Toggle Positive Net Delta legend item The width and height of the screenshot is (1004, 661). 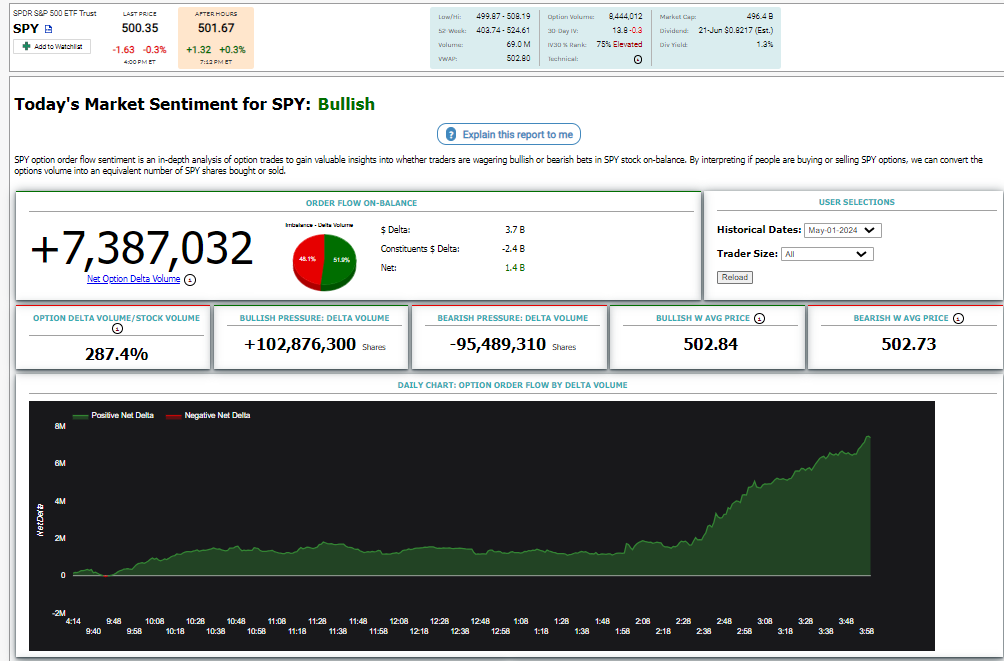click(114, 416)
